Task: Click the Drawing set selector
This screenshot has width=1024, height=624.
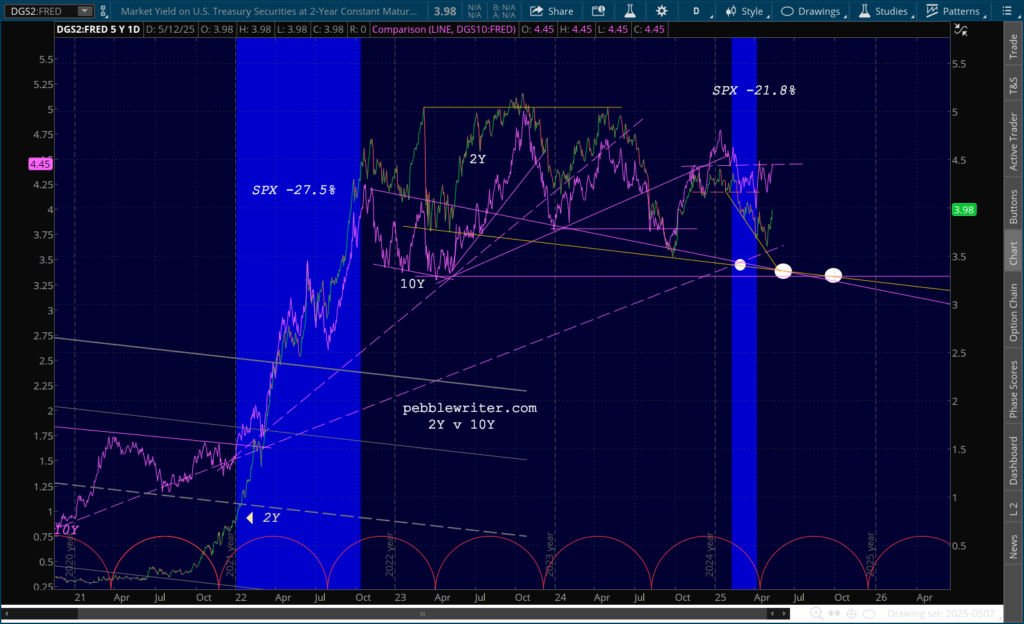Action: point(938,612)
